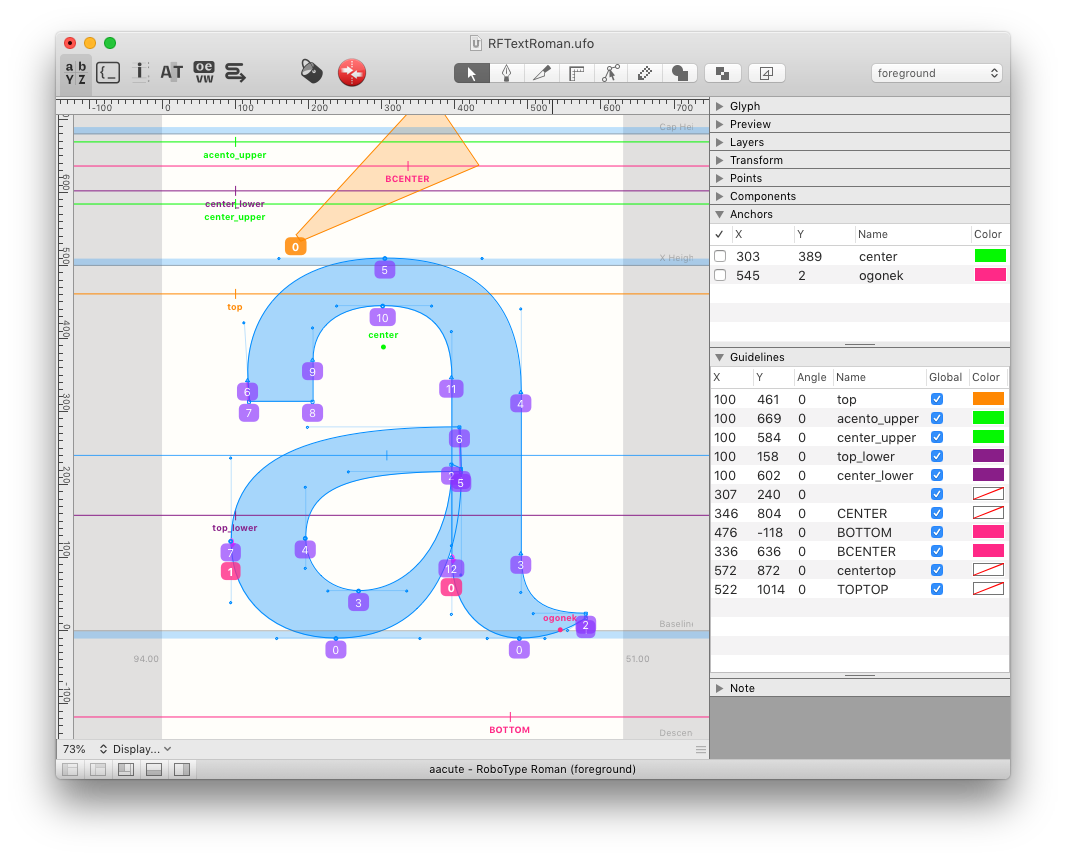Click the two overlapping squares toolbar button
1066x859 pixels.
(x=723, y=73)
